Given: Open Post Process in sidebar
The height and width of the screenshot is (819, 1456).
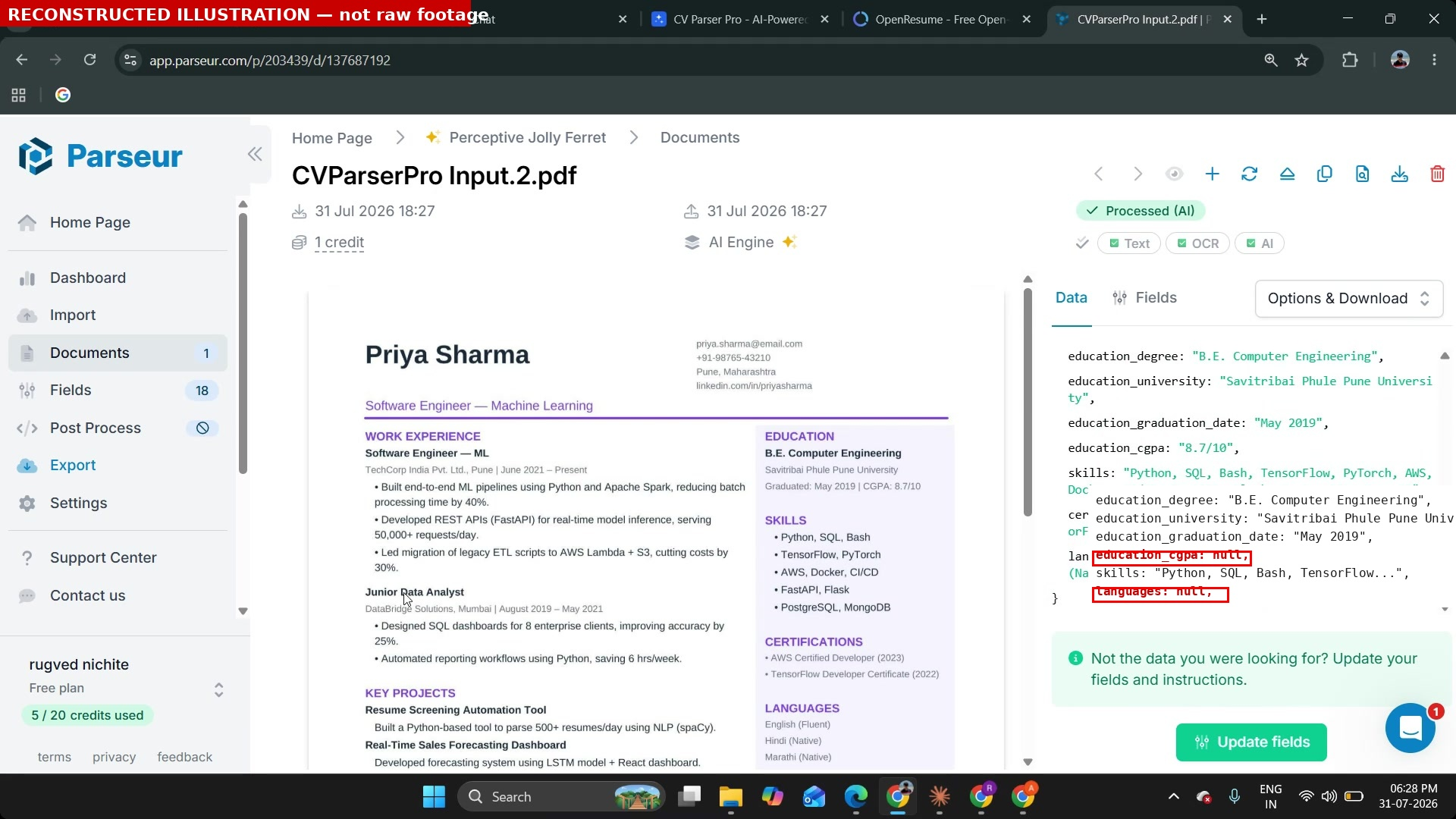Looking at the screenshot, I should click(118, 428).
